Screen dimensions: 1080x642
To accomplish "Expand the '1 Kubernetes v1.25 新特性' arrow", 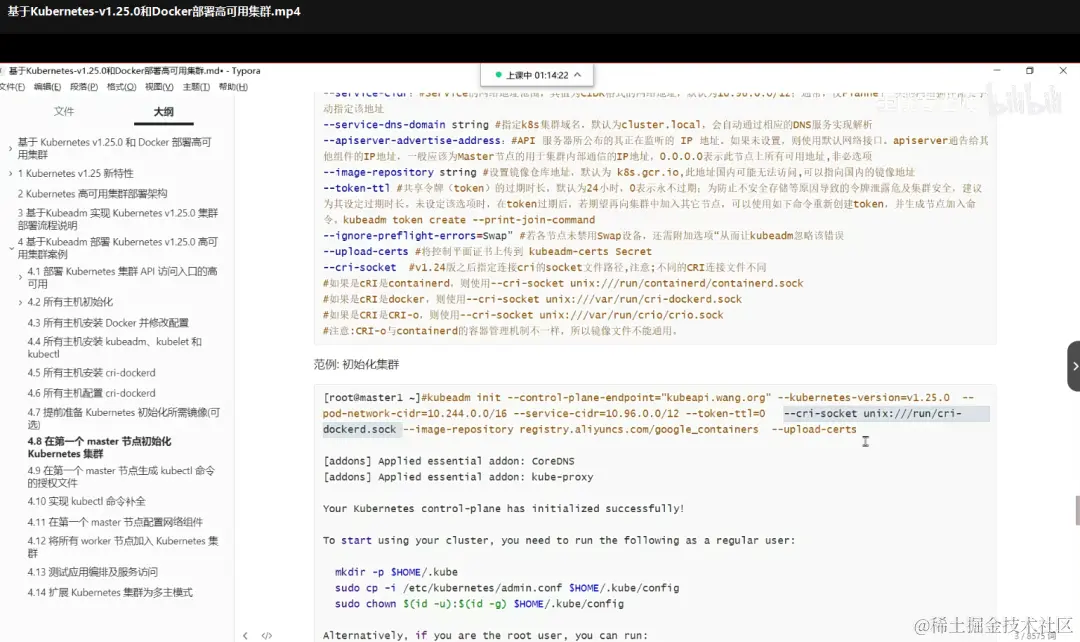I will (x=10, y=174).
